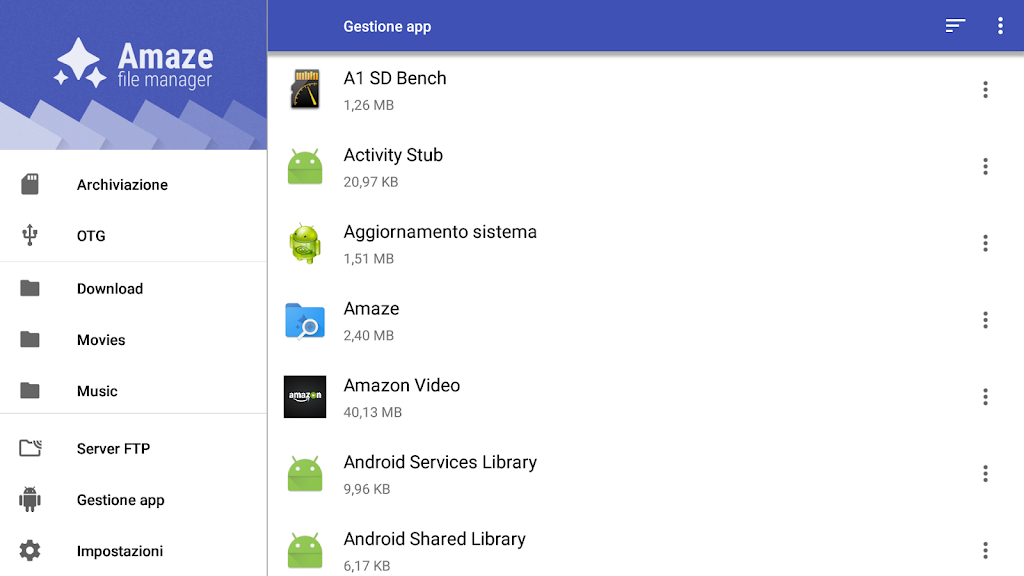
Task: Open options menu for Amazon Video
Action: [x=985, y=397]
